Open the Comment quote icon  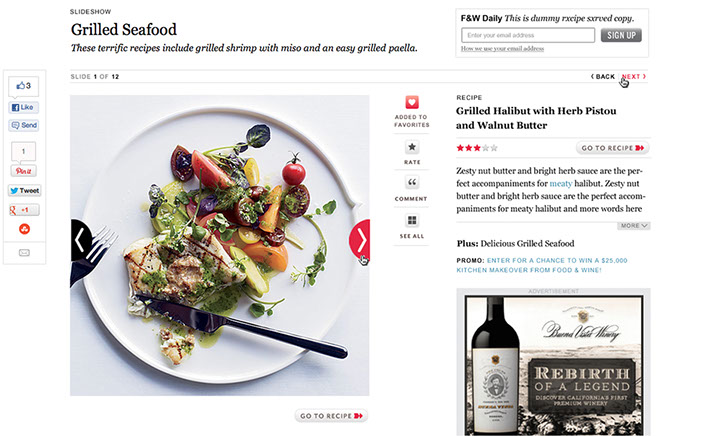(412, 182)
